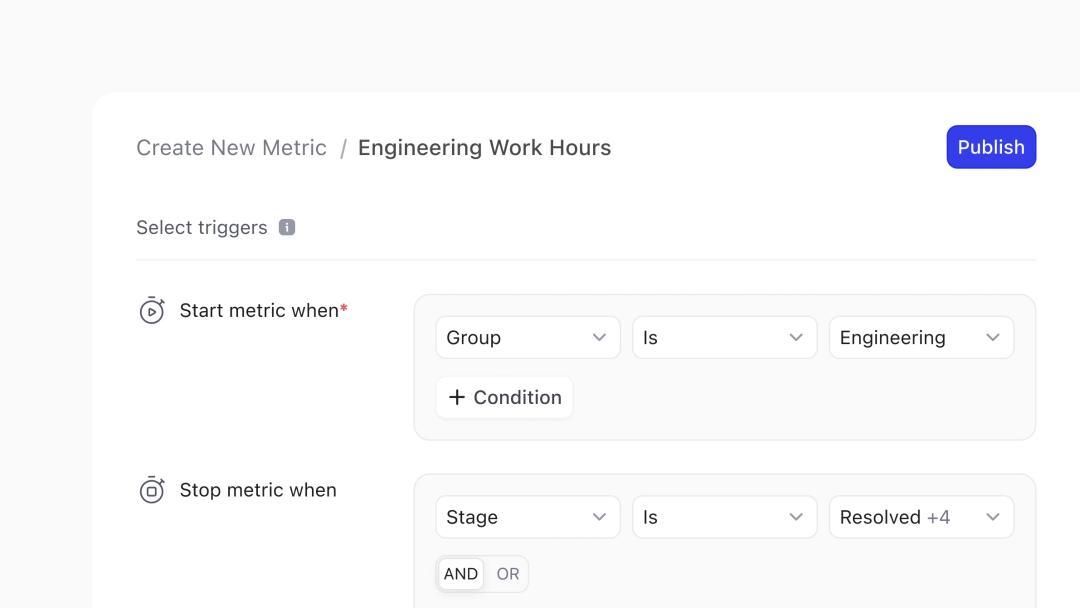Click the info icon beside Select triggers
Viewport: 1080px width, 608px height.
point(287,227)
